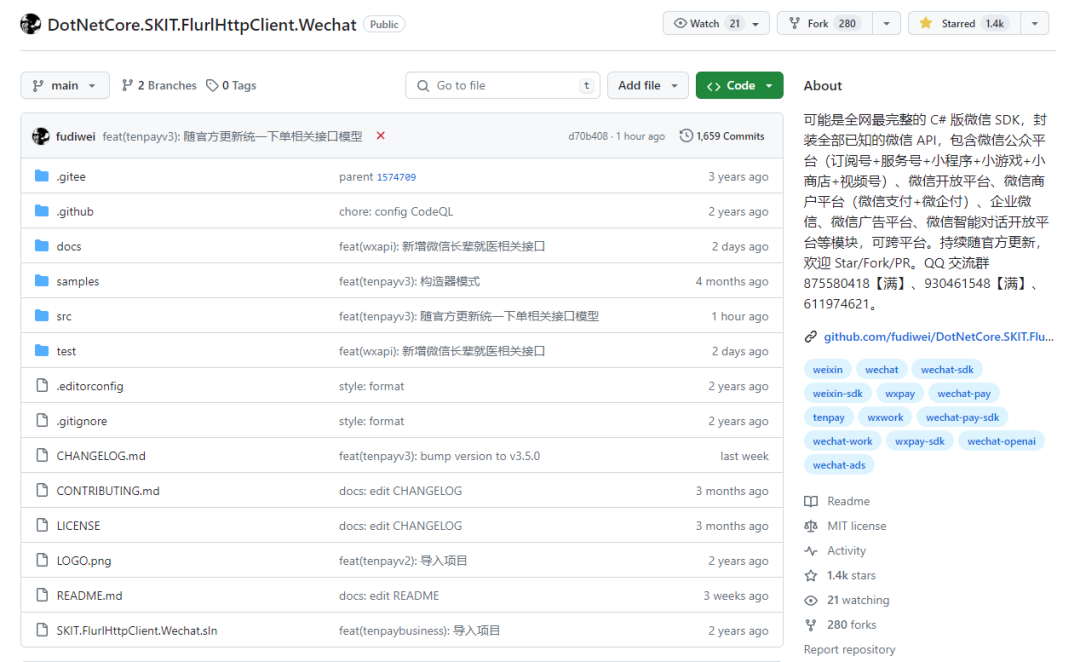Screen dimensions: 1080x662
Task: Open the Code download dropdown
Action: [739, 85]
